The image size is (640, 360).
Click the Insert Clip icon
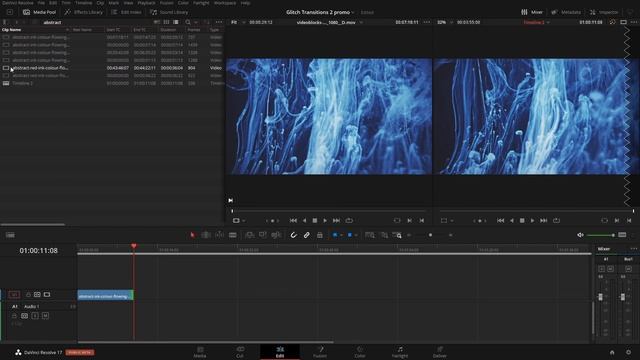pos(249,235)
